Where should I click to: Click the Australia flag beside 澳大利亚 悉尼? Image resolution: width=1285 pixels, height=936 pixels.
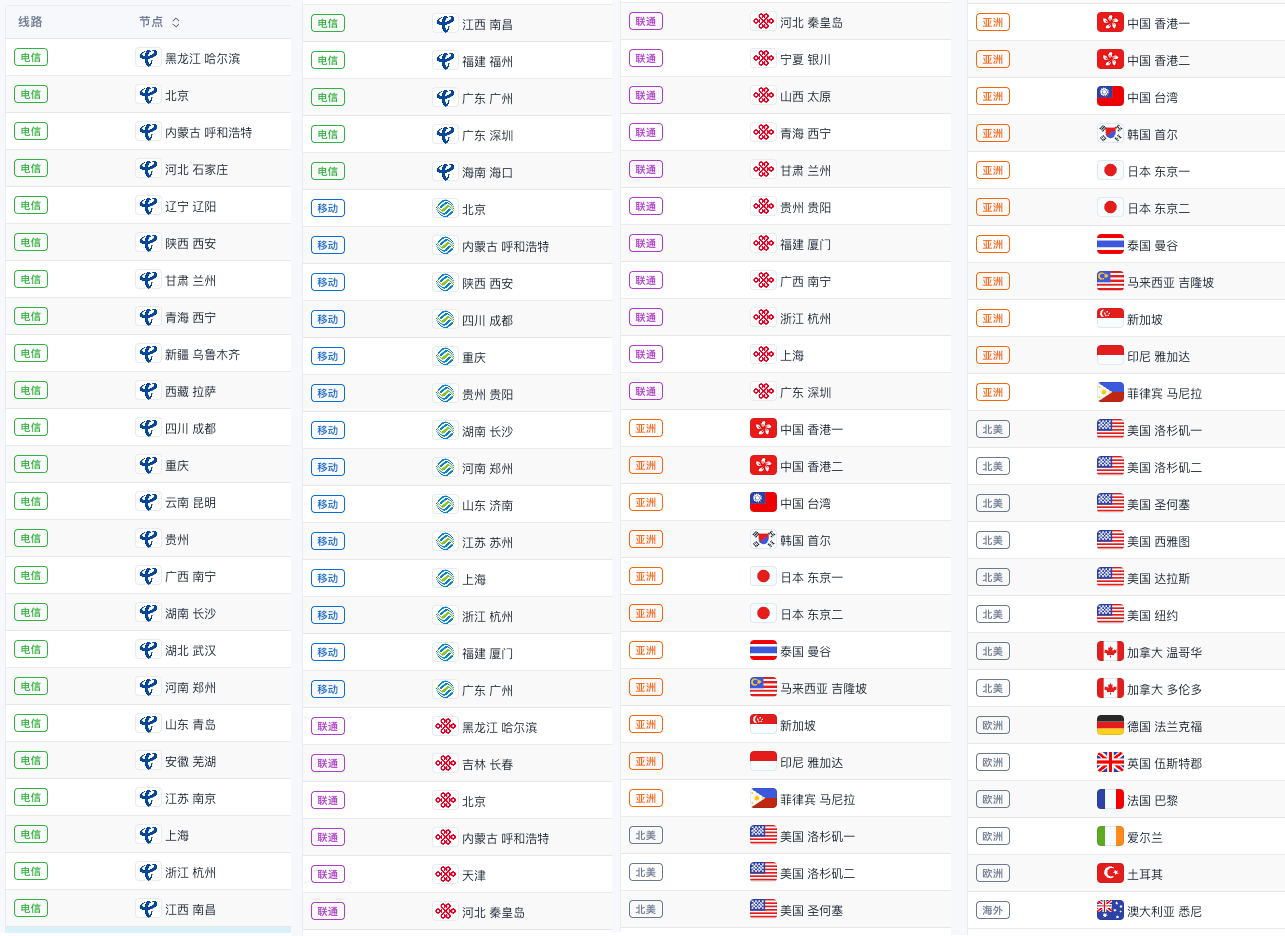pyautogui.click(x=1110, y=910)
